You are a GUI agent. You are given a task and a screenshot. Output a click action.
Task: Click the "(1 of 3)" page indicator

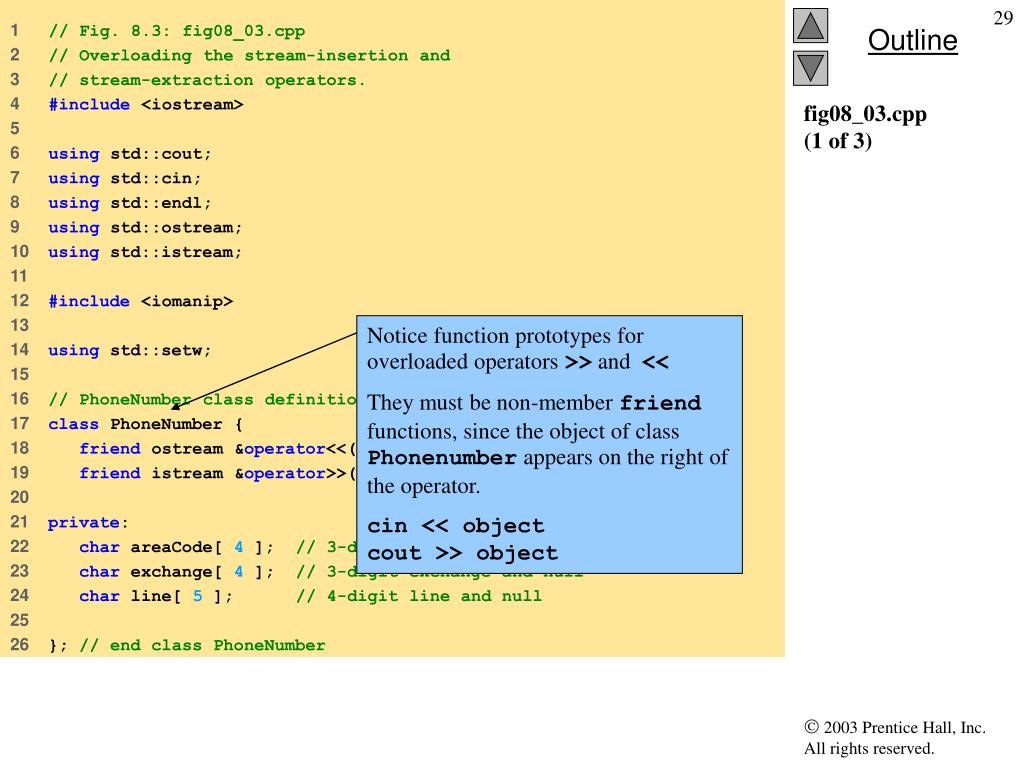point(837,141)
